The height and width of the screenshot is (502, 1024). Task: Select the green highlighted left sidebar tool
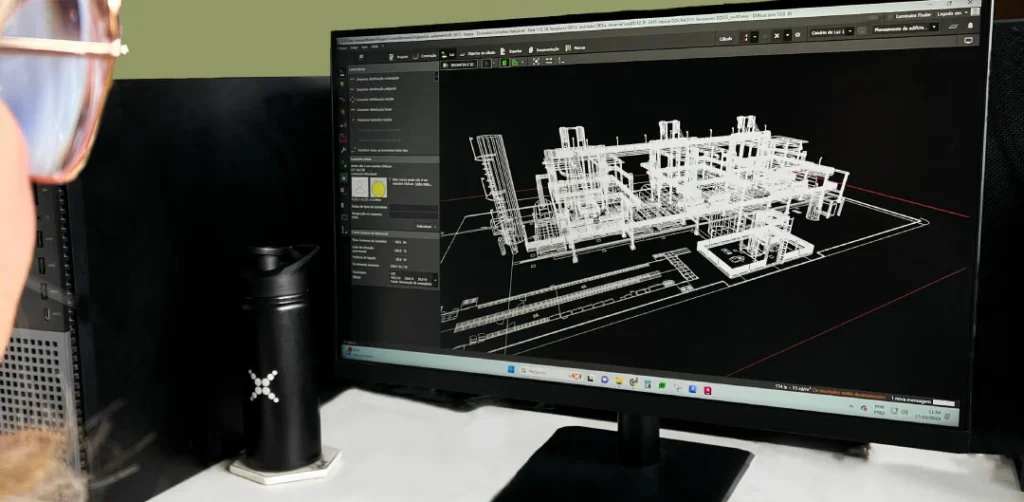click(x=343, y=177)
